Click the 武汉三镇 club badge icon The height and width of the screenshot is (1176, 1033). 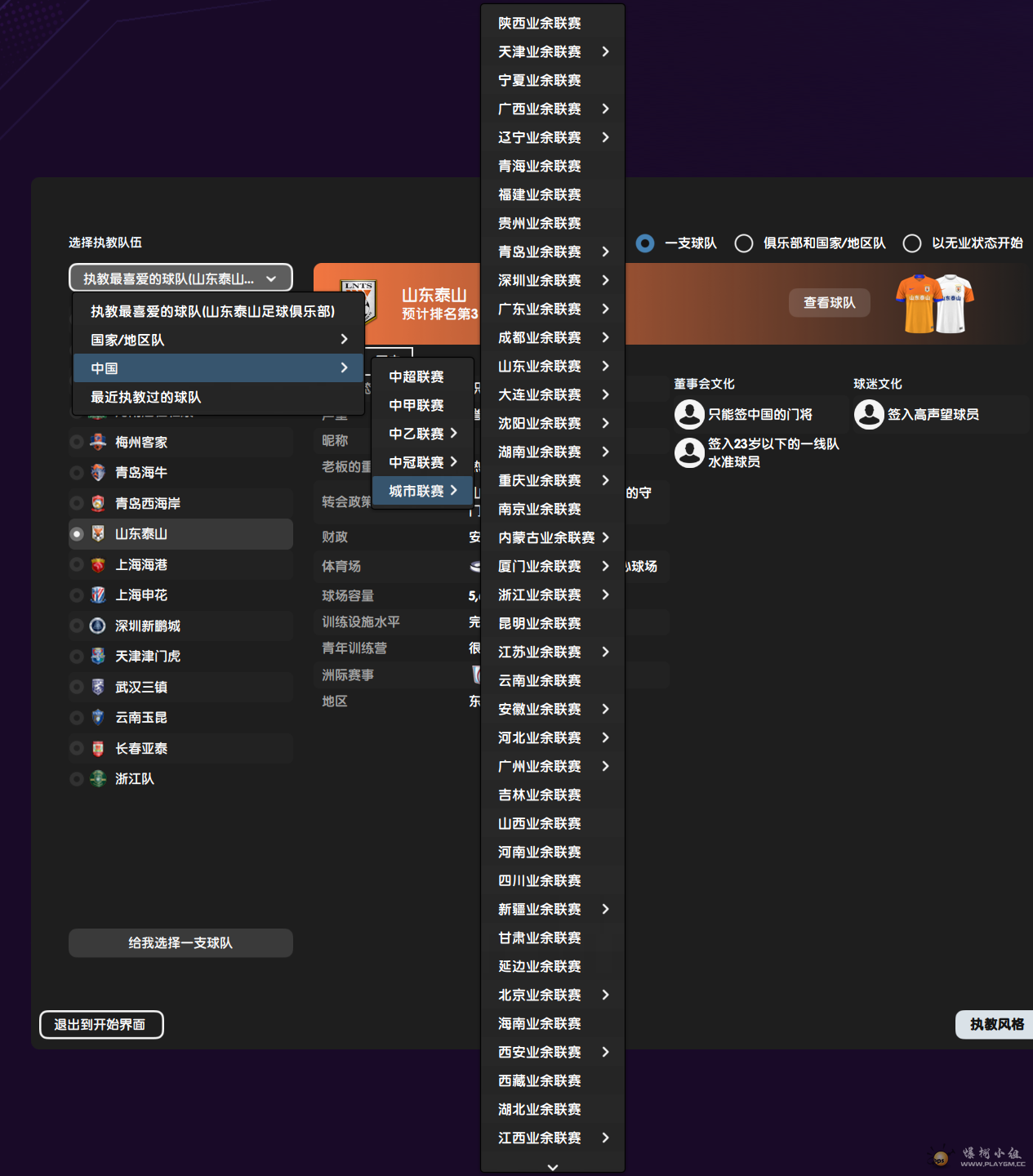coord(98,687)
